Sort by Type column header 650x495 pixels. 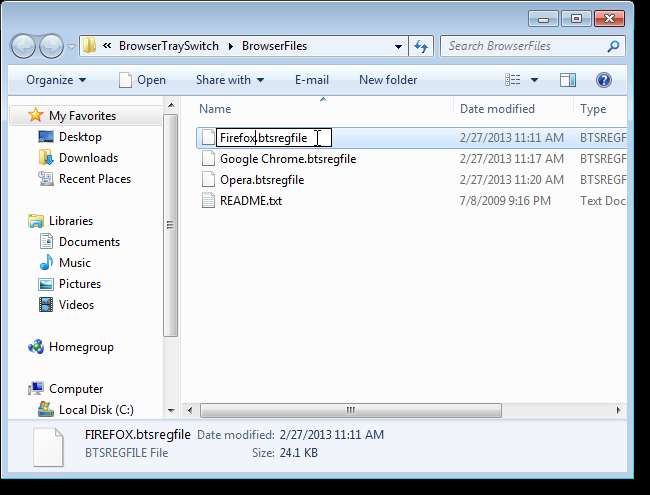pos(593,109)
